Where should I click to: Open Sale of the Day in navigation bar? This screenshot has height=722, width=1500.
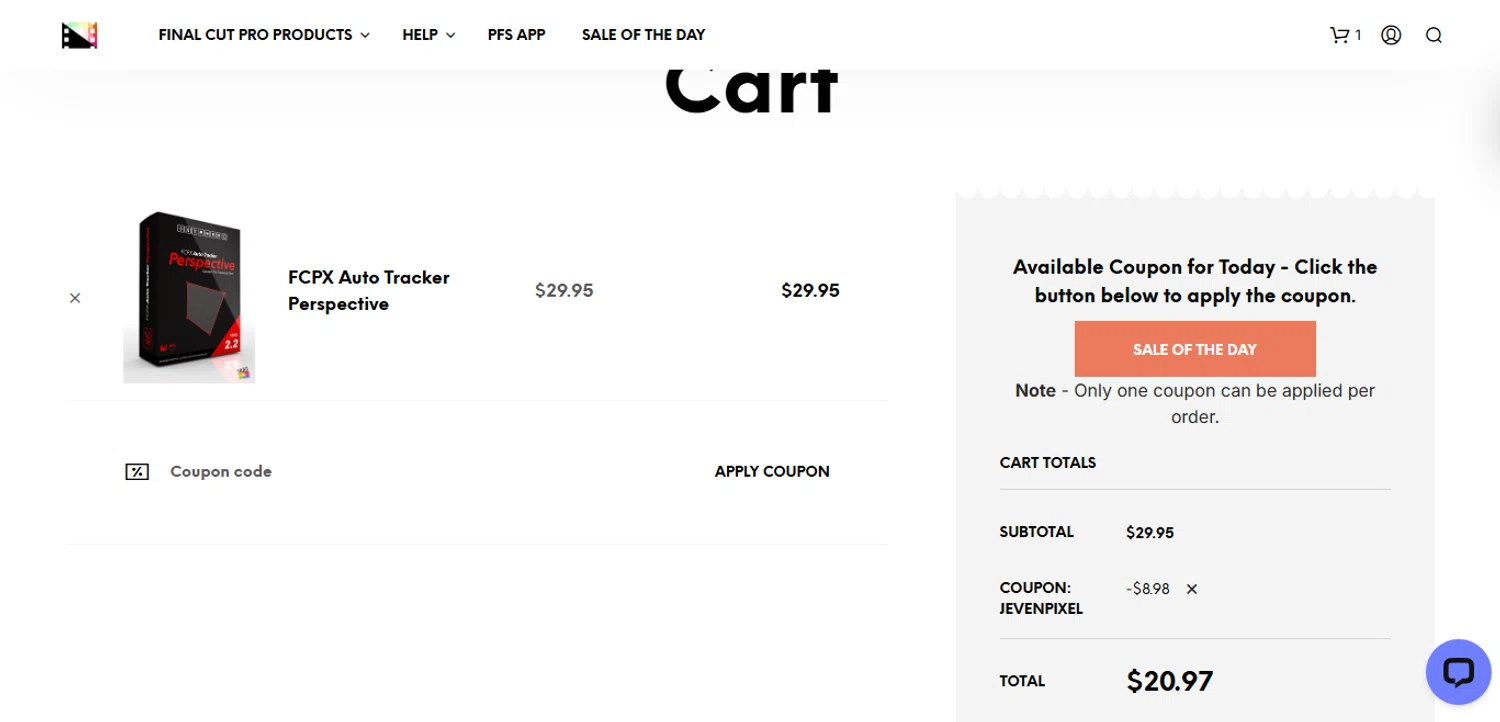tap(643, 35)
